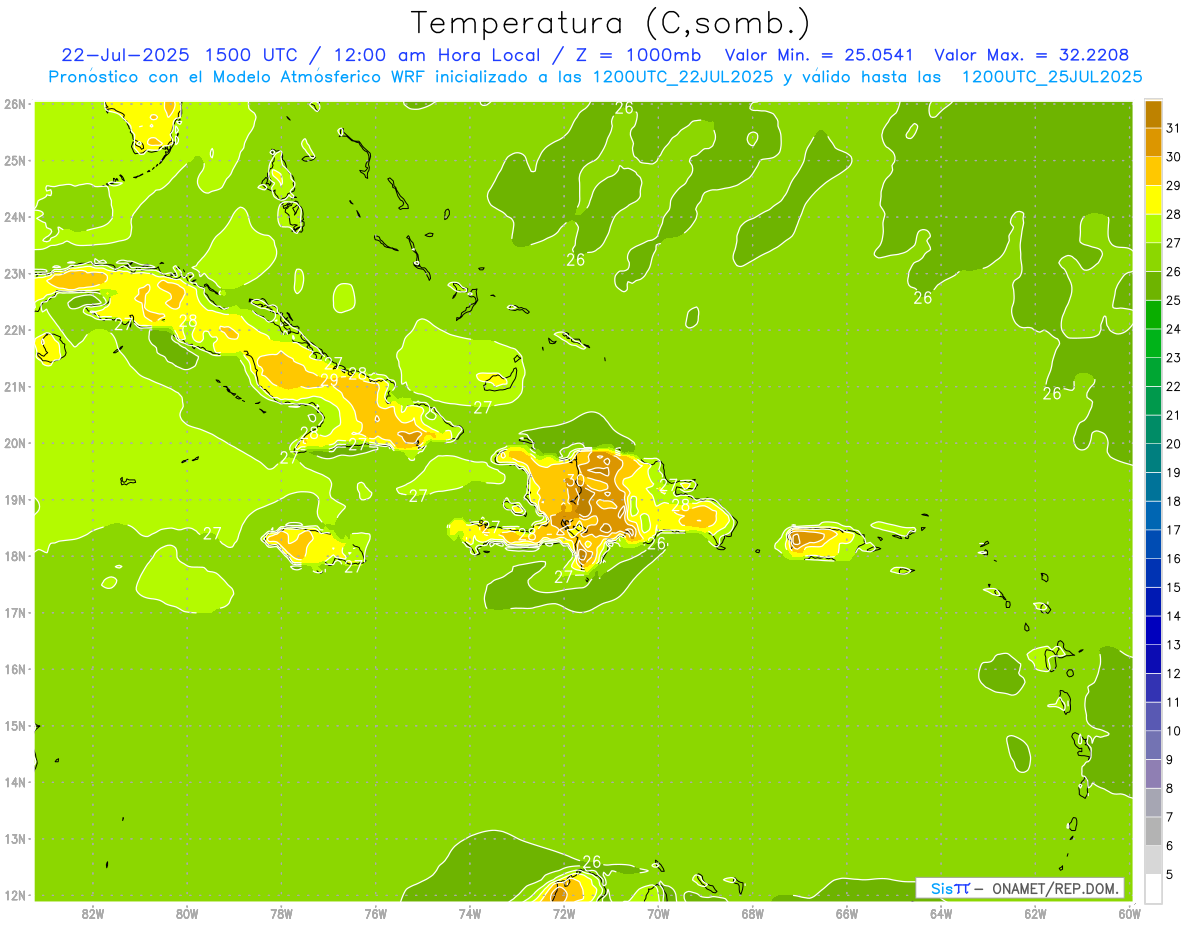Pick the darkest brown band above legend value 31
Viewport: 1200px width, 927px height.
[x=1153, y=114]
